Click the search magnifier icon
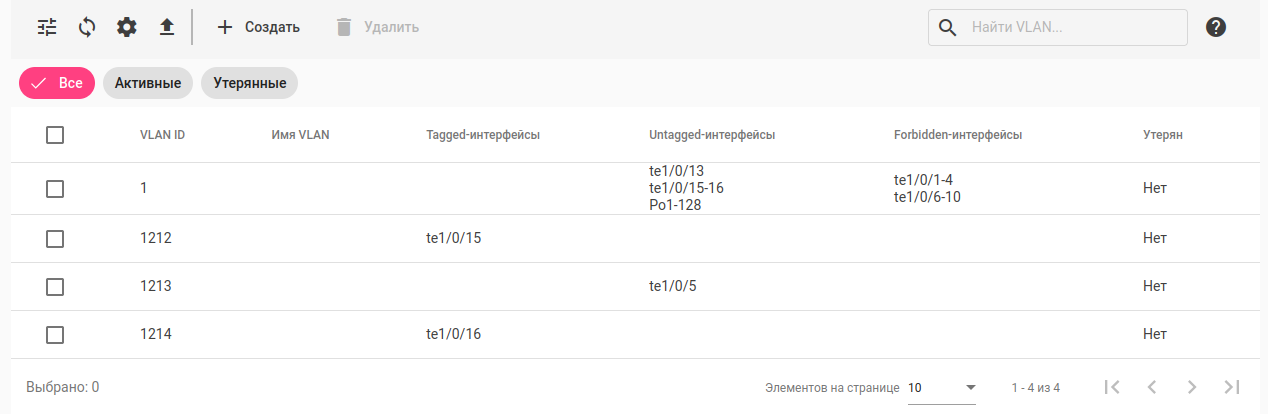1268x414 pixels. 948,27
